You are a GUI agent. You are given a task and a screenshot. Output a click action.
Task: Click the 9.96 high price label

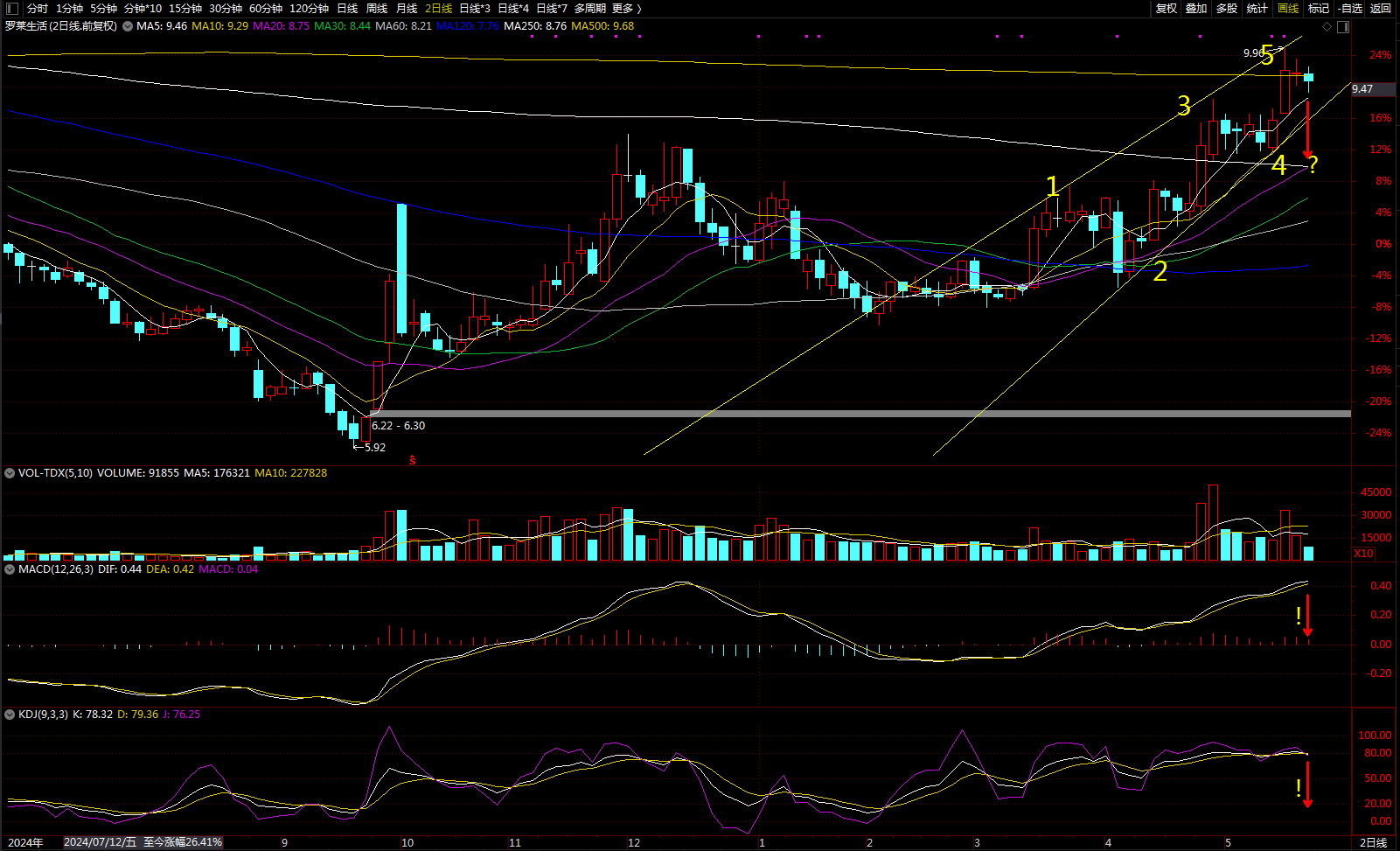pyautogui.click(x=1253, y=53)
